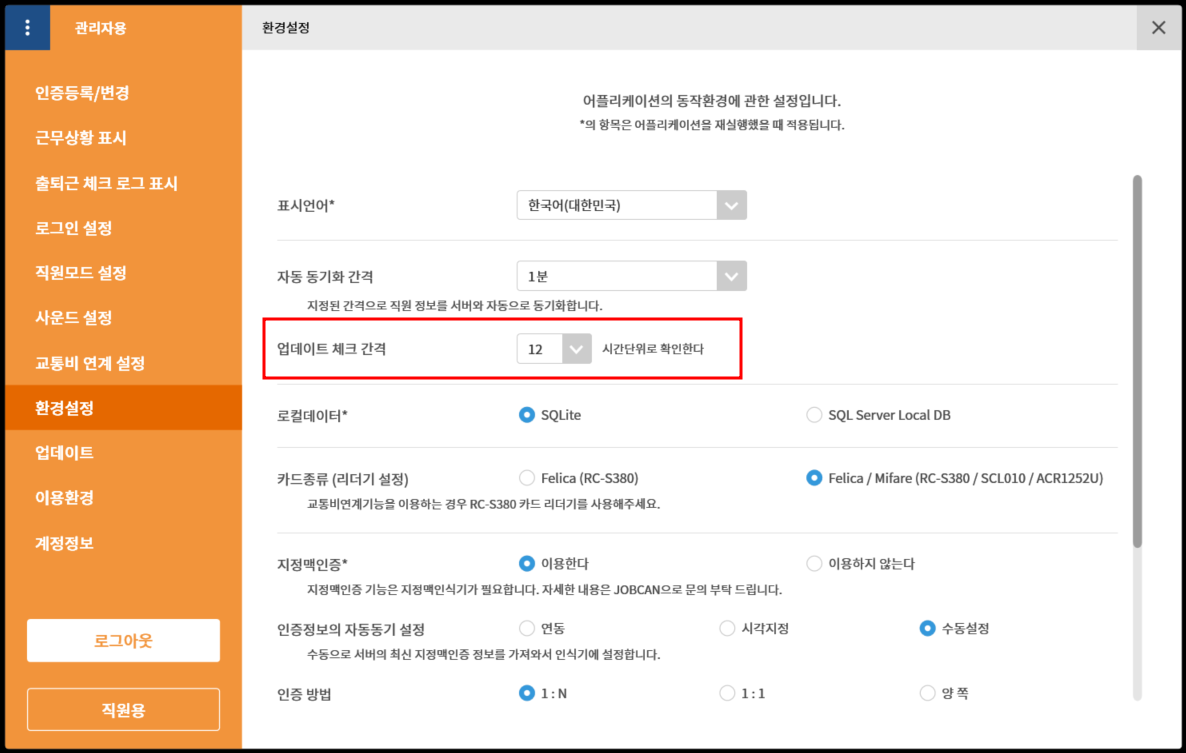
Task: Switch to 직원용 mode button
Action: (x=123, y=710)
